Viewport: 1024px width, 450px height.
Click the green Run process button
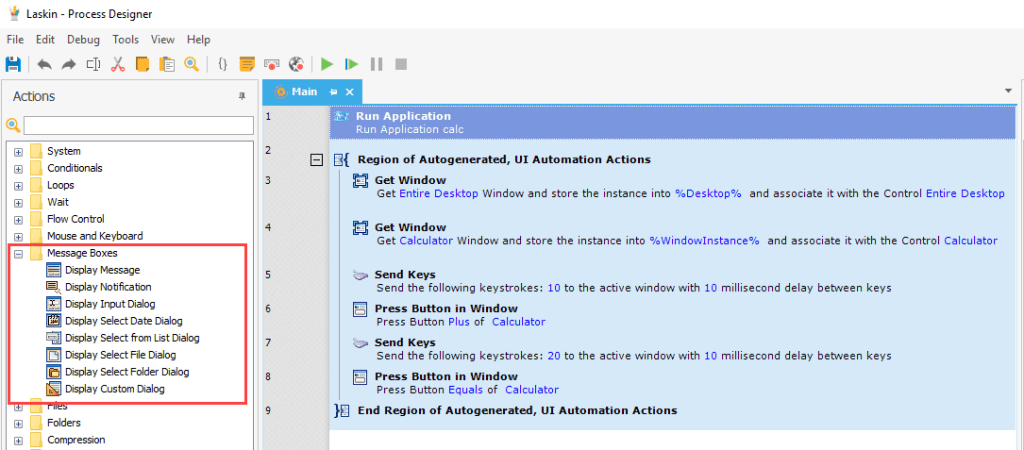point(326,64)
